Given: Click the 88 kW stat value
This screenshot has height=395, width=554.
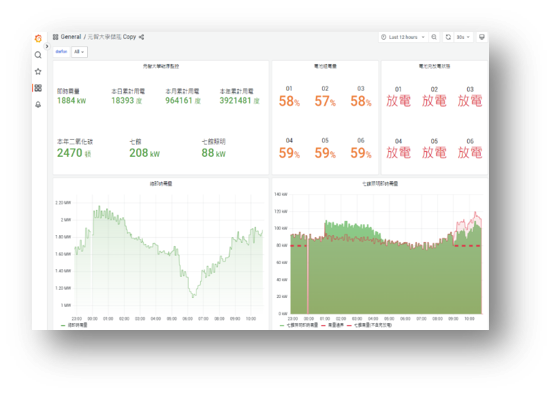Looking at the screenshot, I should (213, 153).
